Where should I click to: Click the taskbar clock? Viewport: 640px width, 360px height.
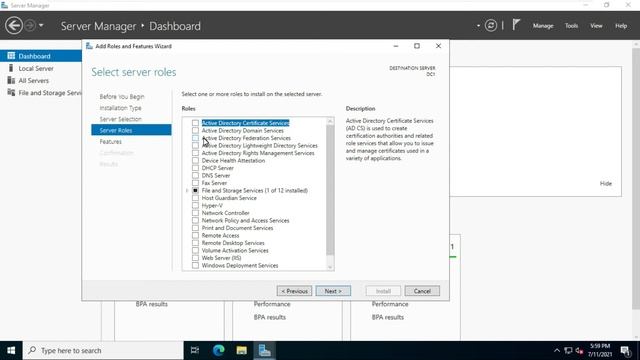tap(600, 351)
